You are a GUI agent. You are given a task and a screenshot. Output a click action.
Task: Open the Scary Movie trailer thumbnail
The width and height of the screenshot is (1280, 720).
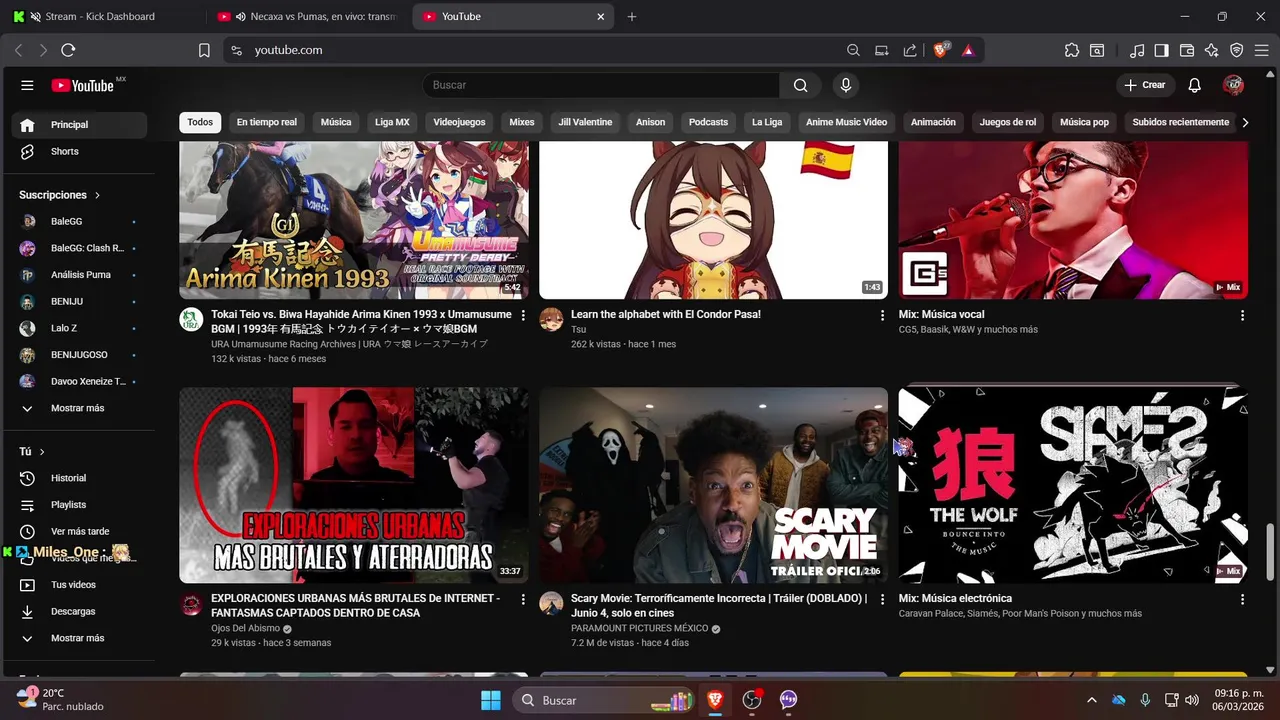713,485
